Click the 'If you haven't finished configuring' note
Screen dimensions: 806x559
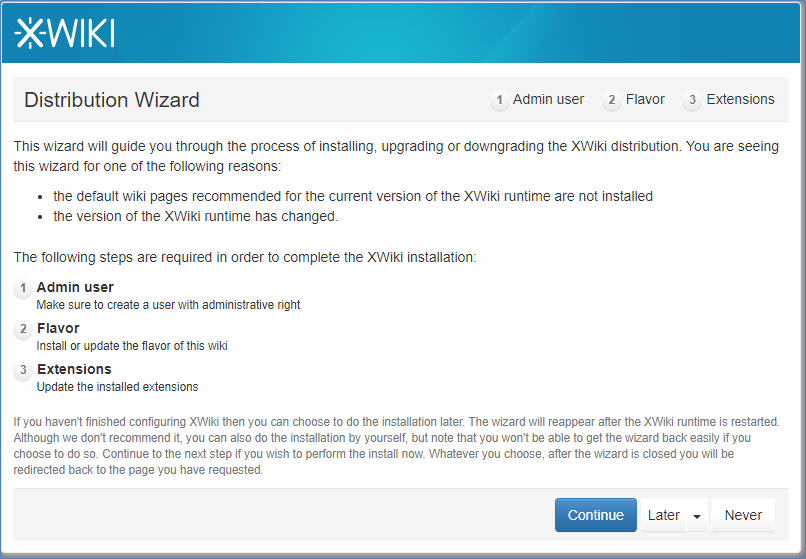(x=396, y=446)
